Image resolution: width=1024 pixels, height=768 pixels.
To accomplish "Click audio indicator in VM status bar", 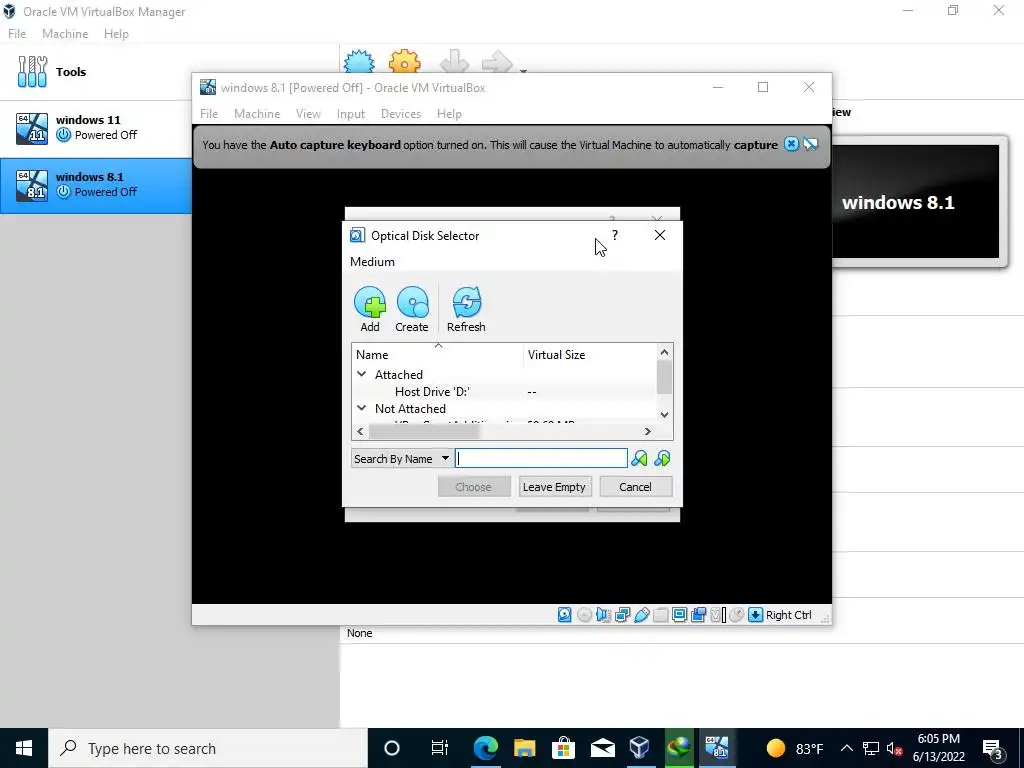I will [603, 615].
